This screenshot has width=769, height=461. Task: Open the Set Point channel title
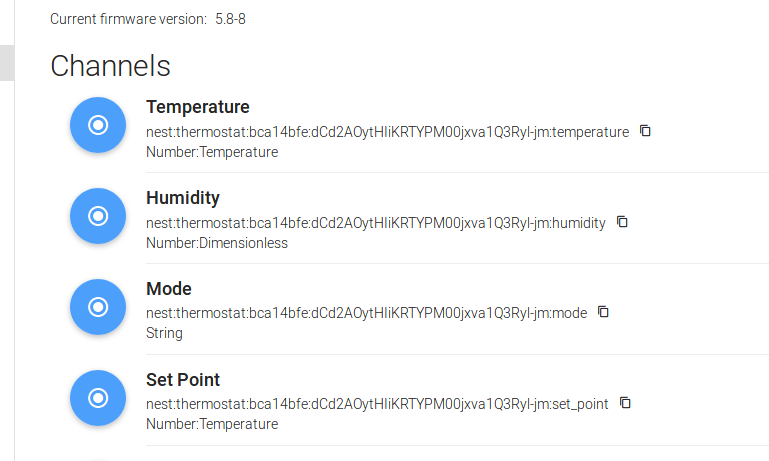[182, 380]
